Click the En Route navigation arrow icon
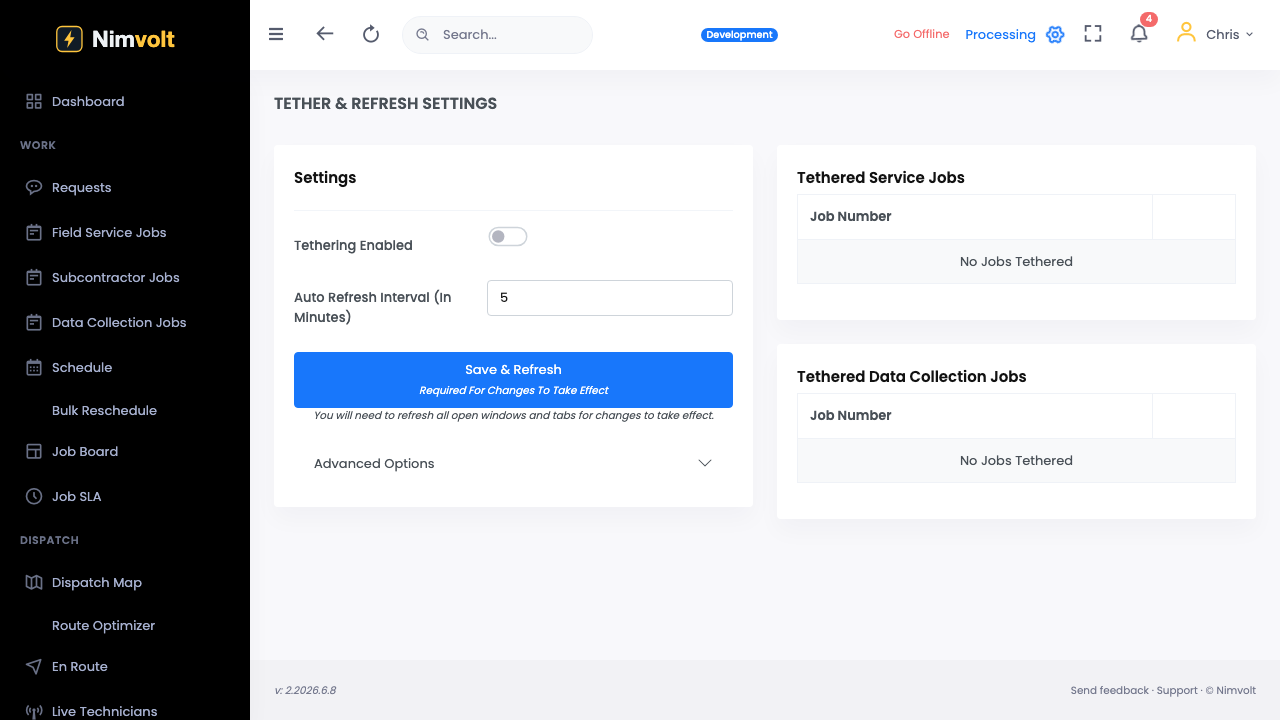This screenshot has width=1280, height=720. click(x=34, y=666)
